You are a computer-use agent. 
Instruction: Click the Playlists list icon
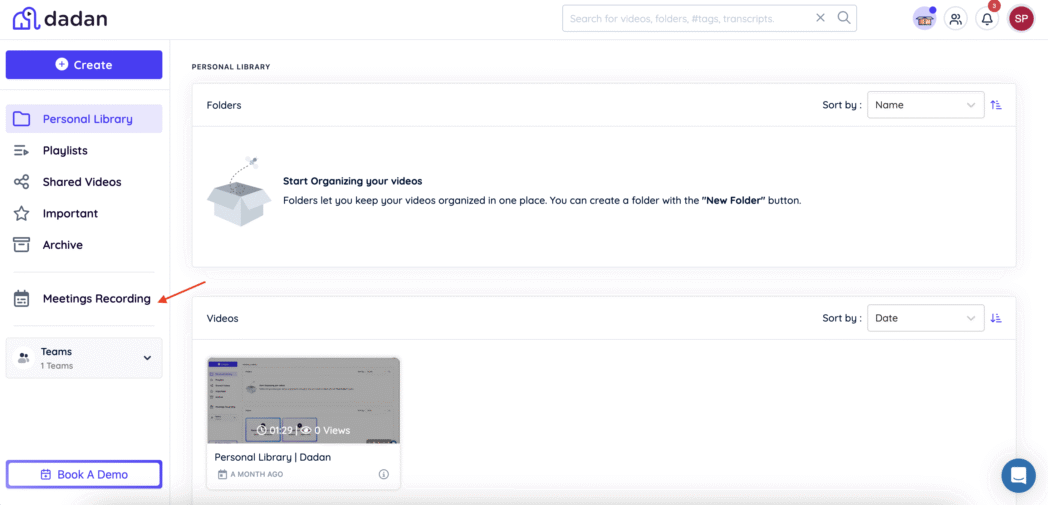pyautogui.click(x=22, y=150)
